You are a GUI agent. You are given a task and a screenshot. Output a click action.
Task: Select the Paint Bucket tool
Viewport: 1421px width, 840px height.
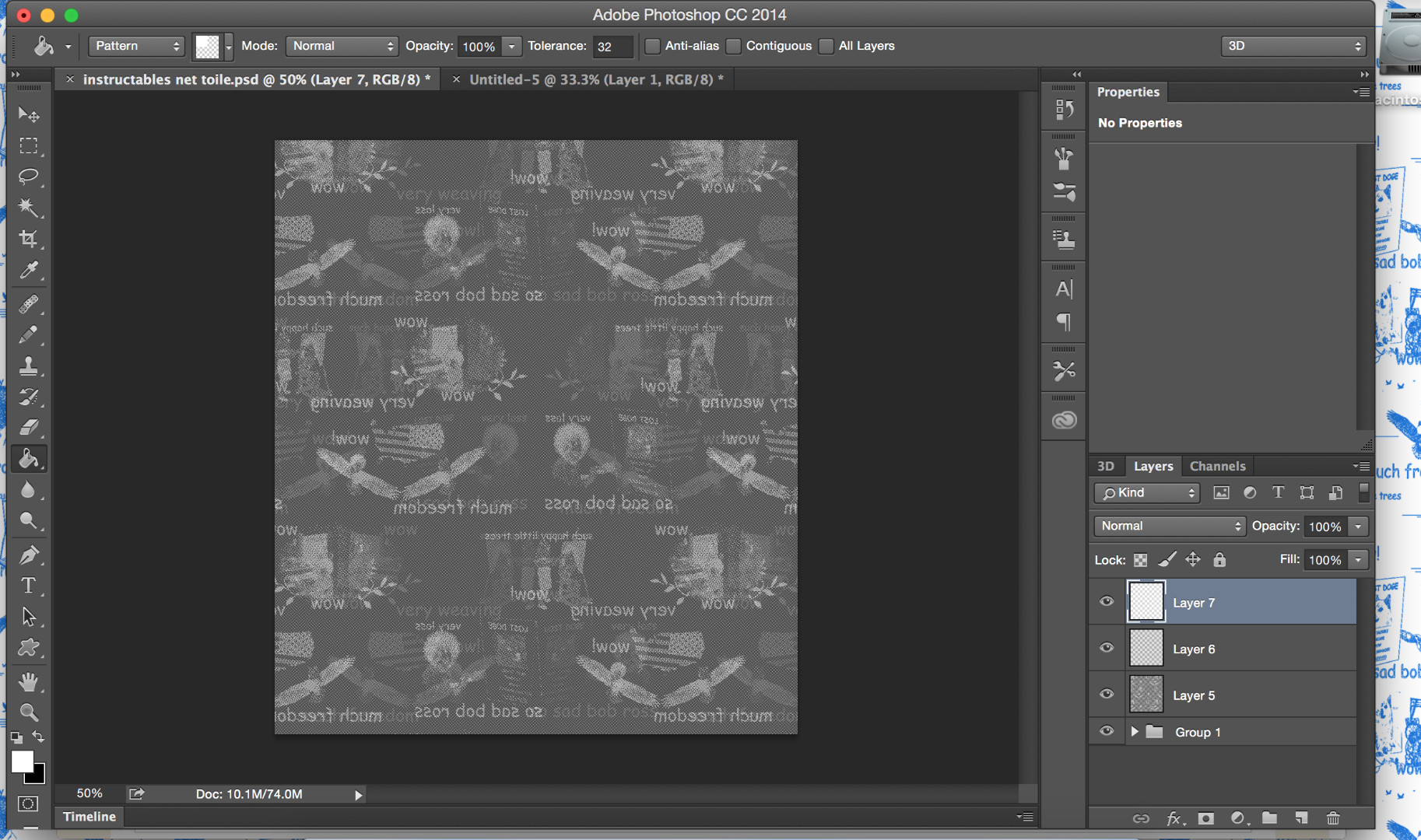29,459
